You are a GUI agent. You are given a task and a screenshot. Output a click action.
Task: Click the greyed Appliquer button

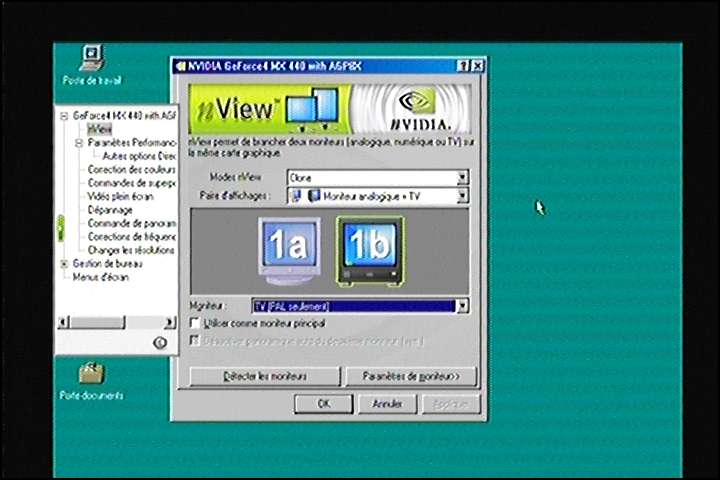tap(451, 404)
